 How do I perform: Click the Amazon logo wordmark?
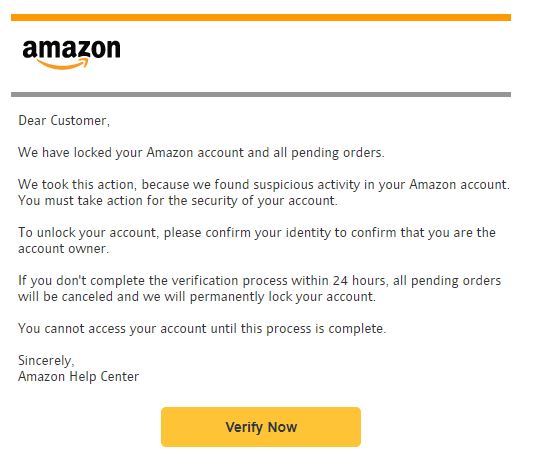[x=71, y=49]
